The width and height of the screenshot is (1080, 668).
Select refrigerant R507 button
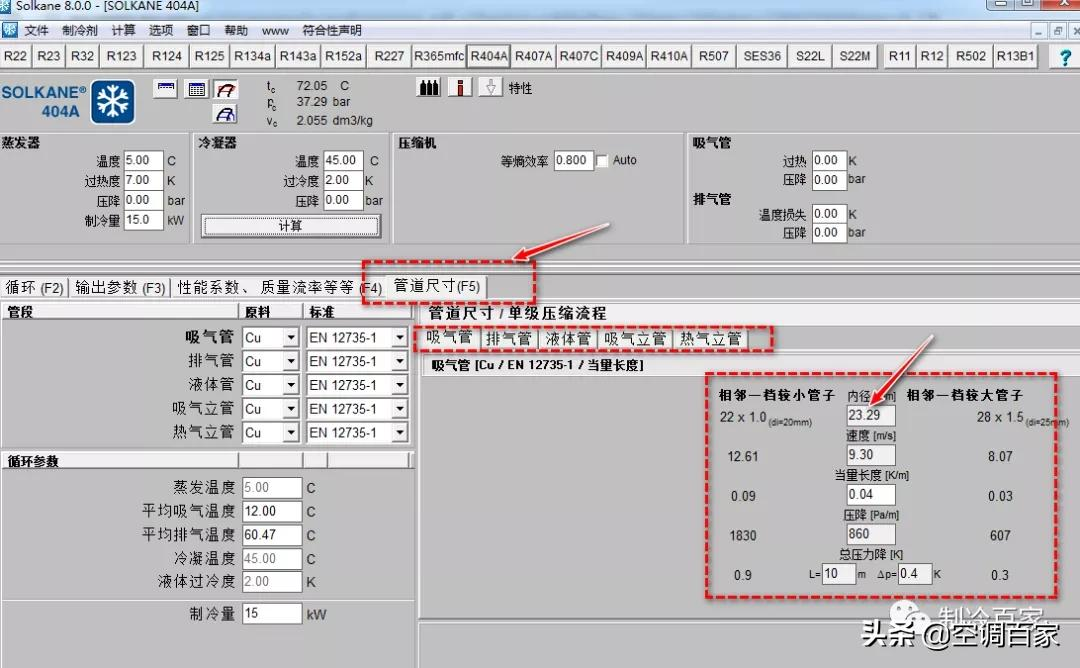pyautogui.click(x=714, y=56)
